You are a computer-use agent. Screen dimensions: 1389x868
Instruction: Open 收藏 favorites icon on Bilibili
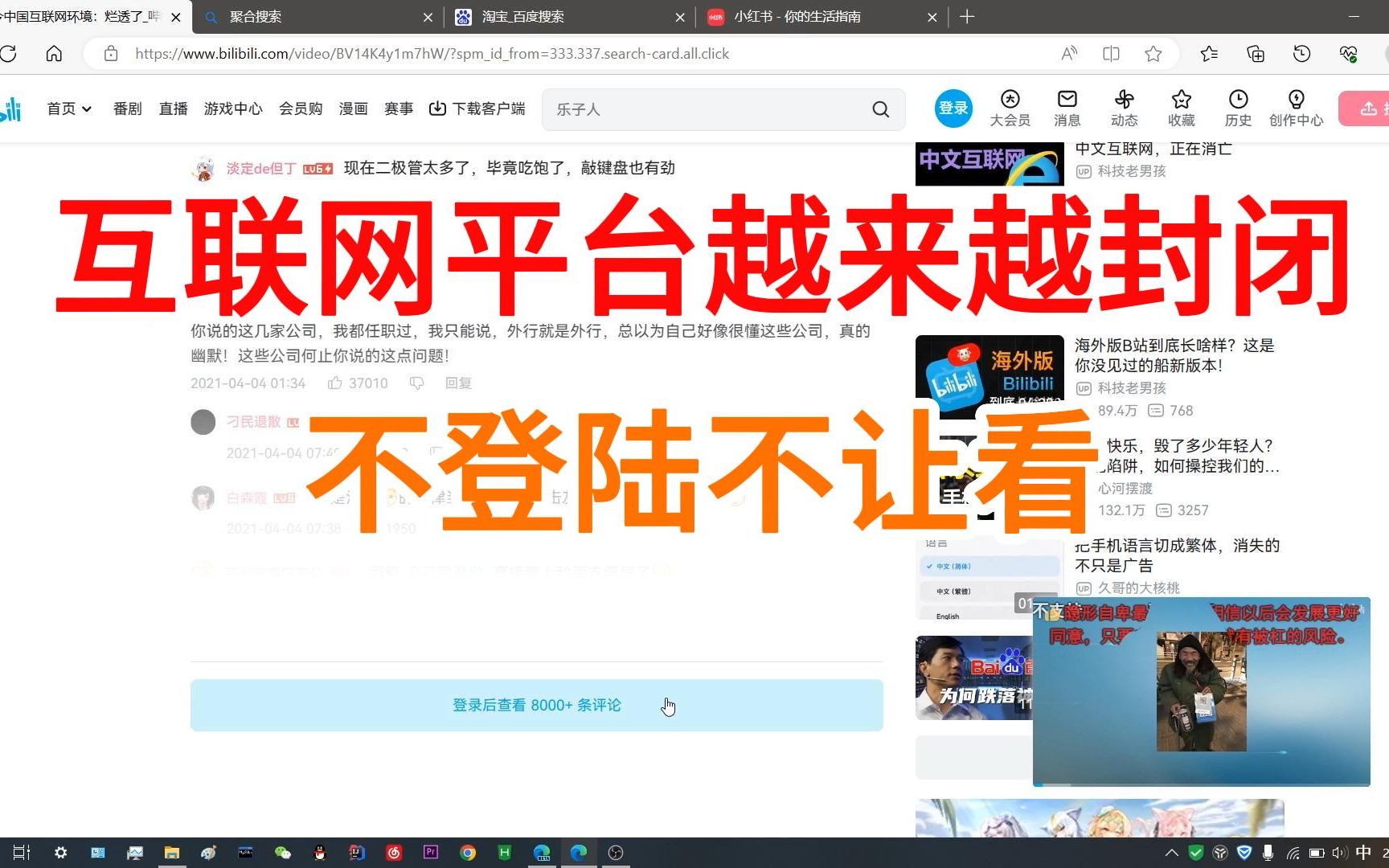1181,108
